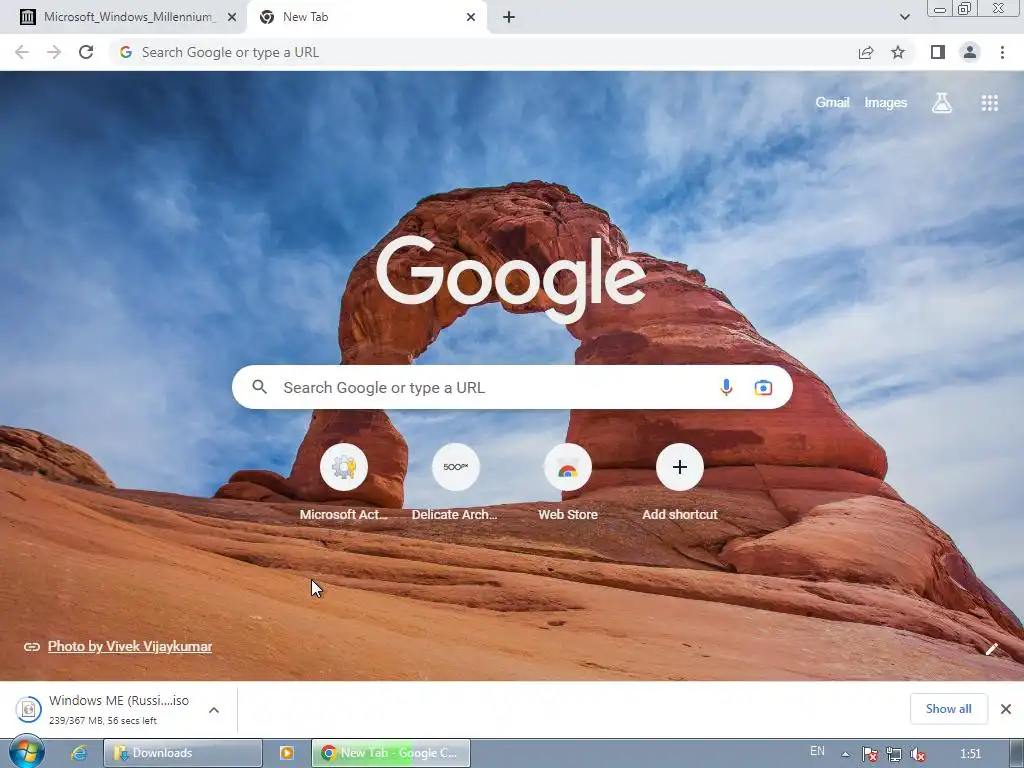The width and height of the screenshot is (1024, 768).
Task: Show hidden tray icons arrow
Action: coord(845,754)
